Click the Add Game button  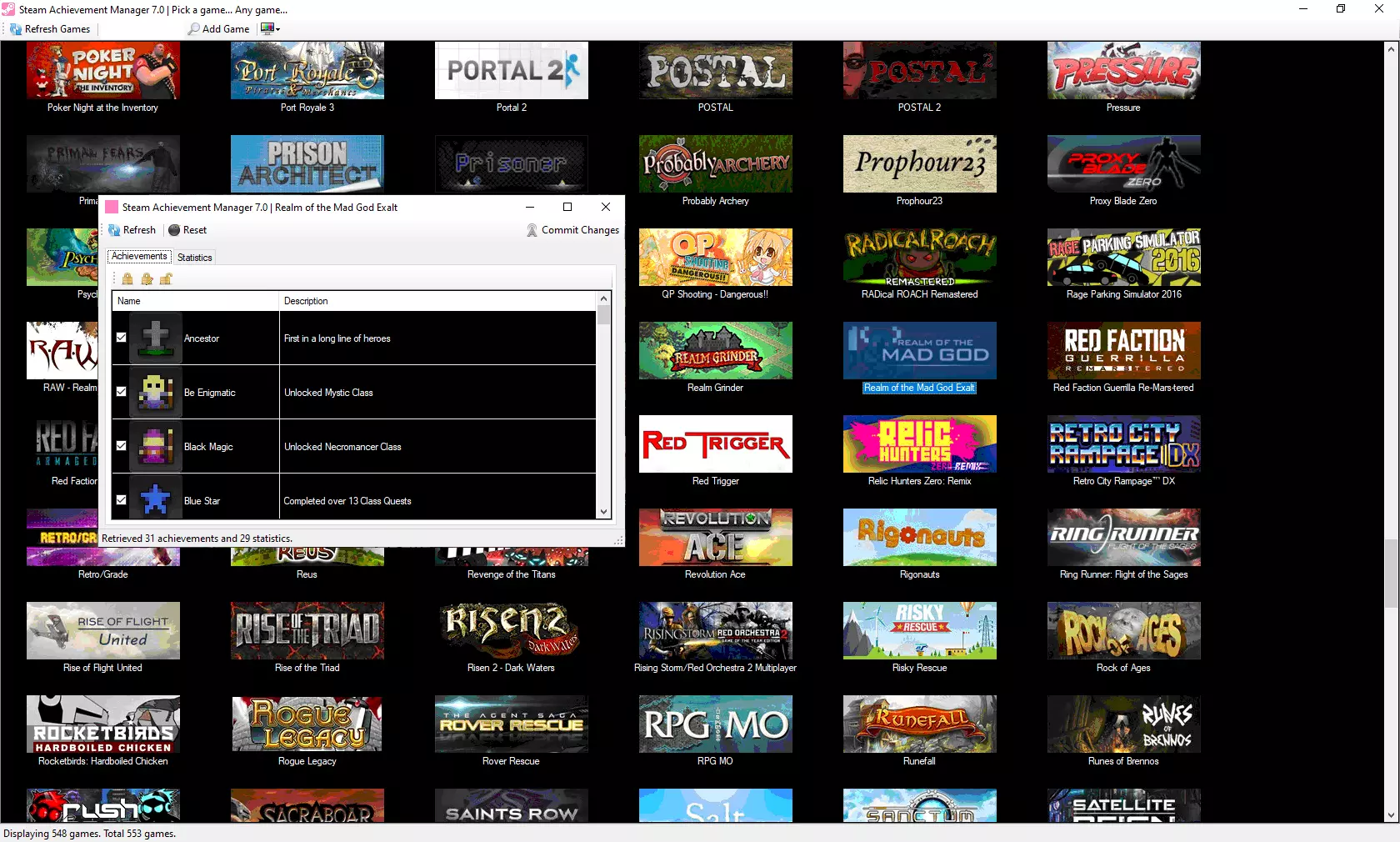[219, 29]
